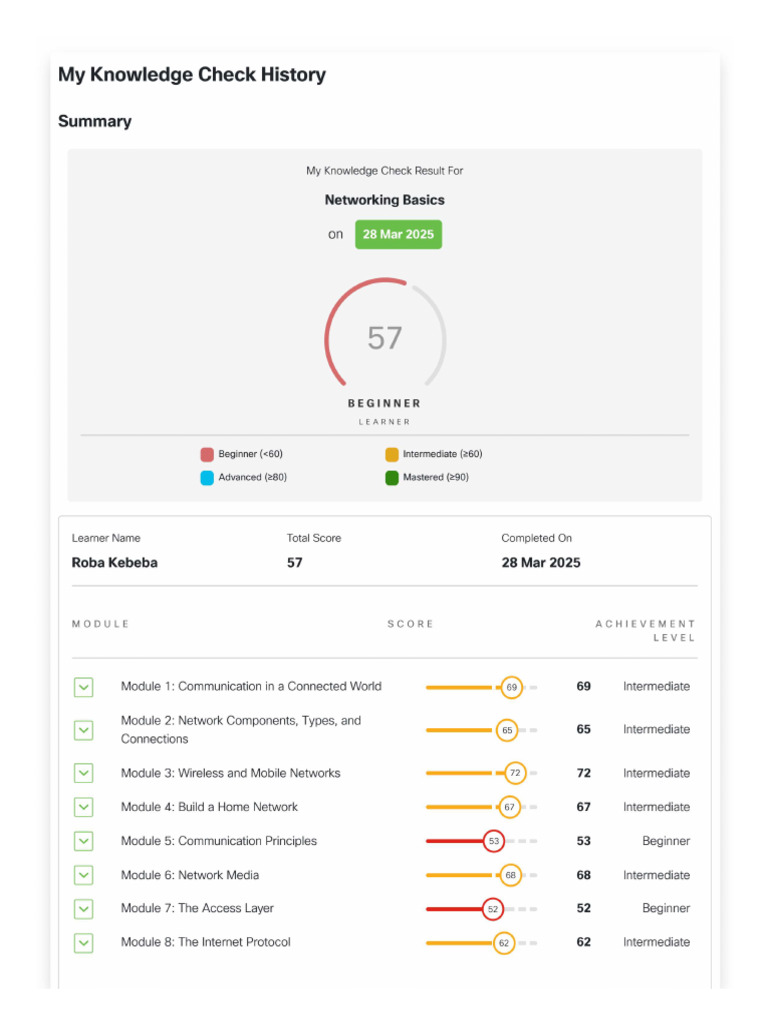Click the 72 score marker on Module 3 bar

[x=515, y=773]
